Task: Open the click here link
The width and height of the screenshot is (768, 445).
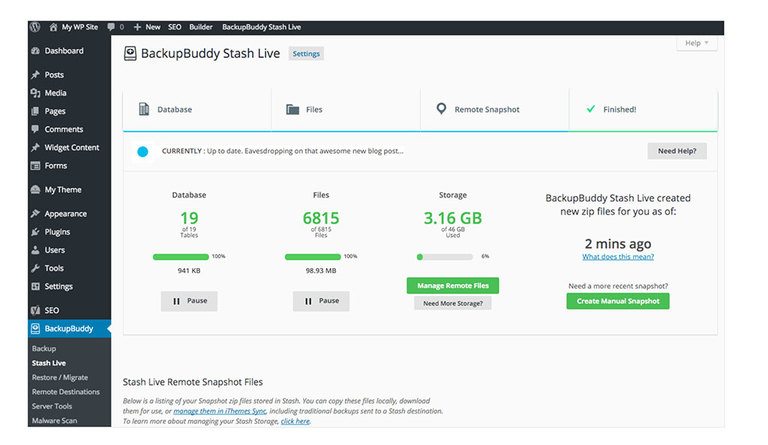Action: point(295,421)
